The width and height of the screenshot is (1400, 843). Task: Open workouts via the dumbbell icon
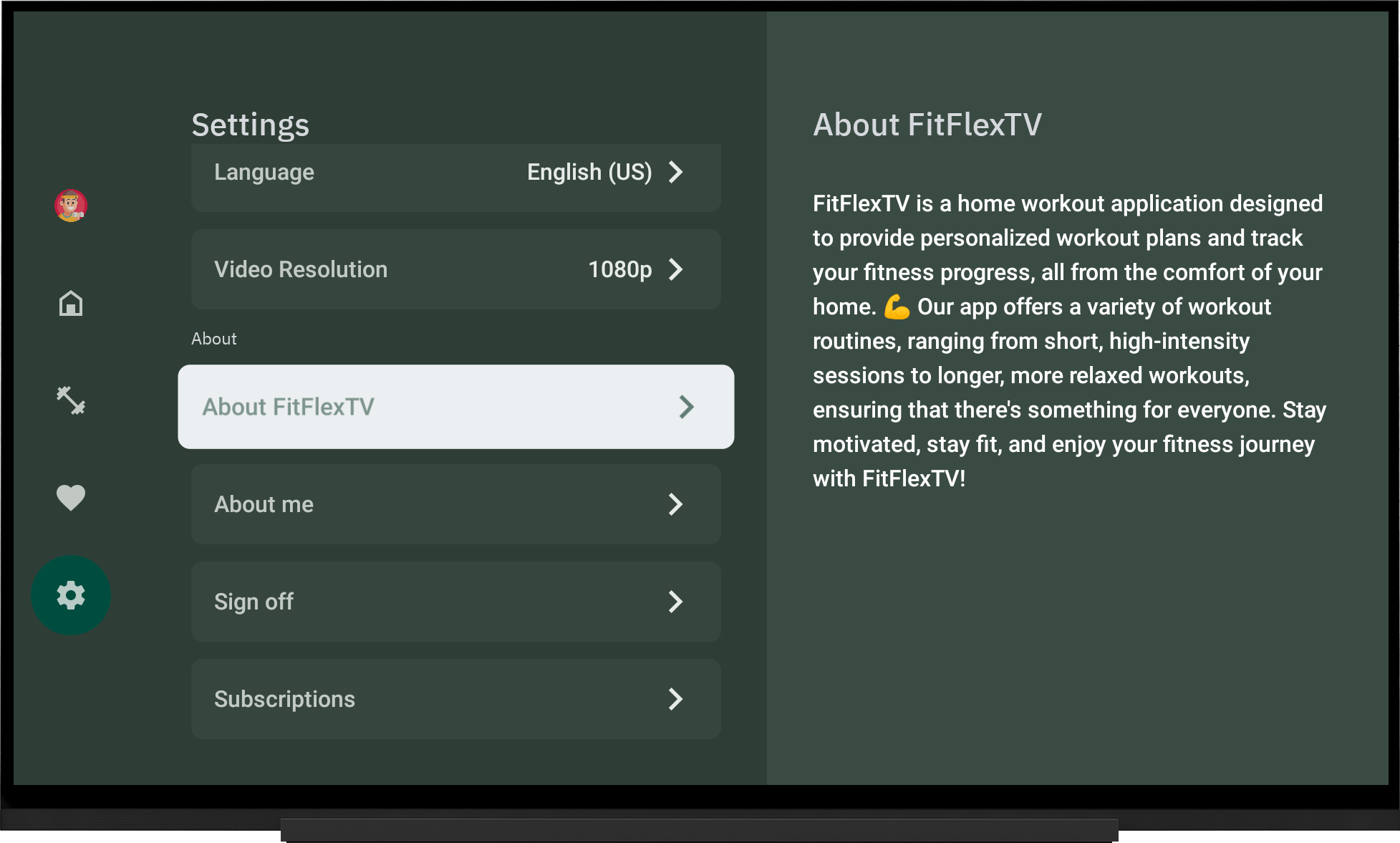pos(71,400)
